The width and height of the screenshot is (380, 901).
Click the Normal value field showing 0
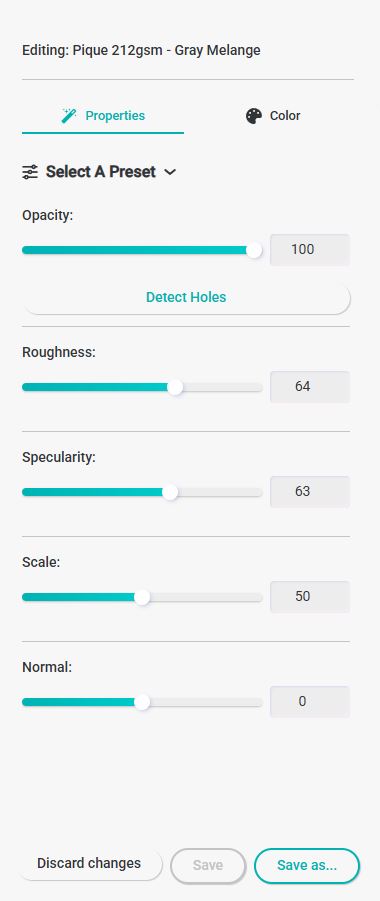pyautogui.click(x=310, y=702)
